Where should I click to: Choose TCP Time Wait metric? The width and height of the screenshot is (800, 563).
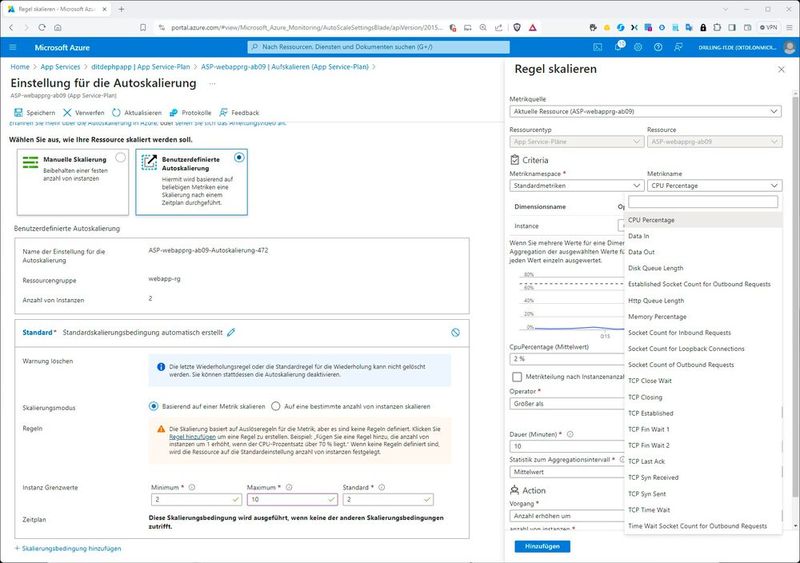(x=703, y=509)
